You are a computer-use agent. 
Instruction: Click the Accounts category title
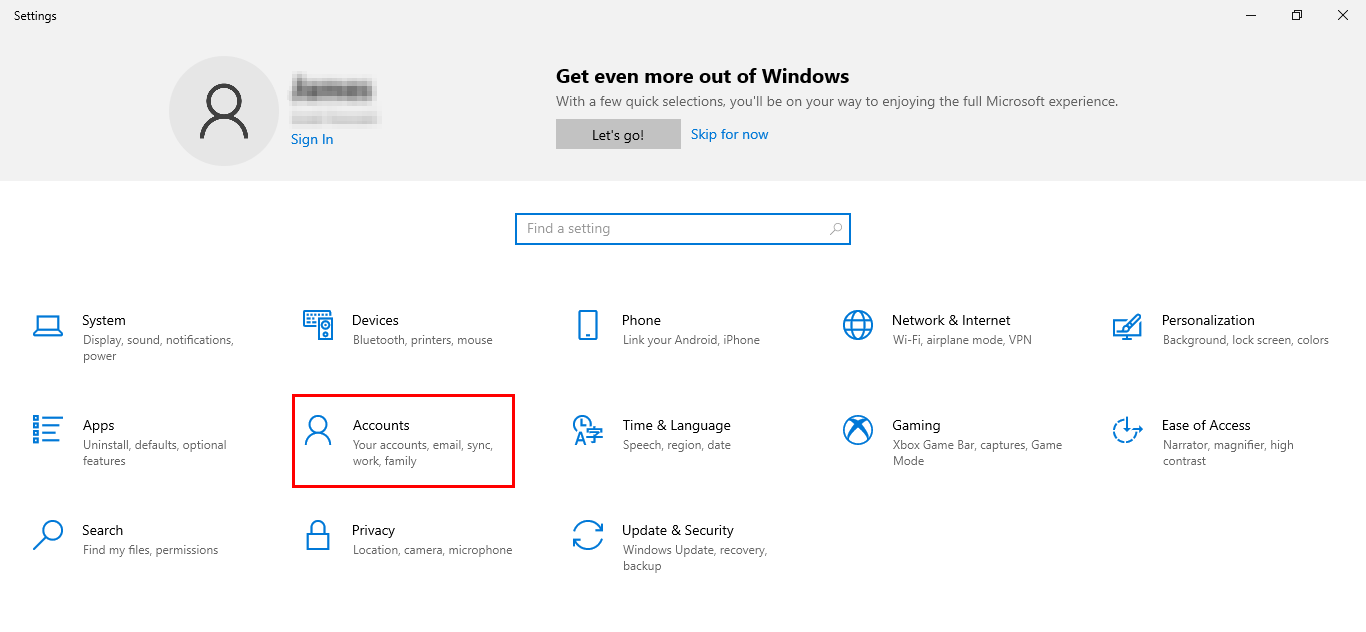pos(381,425)
